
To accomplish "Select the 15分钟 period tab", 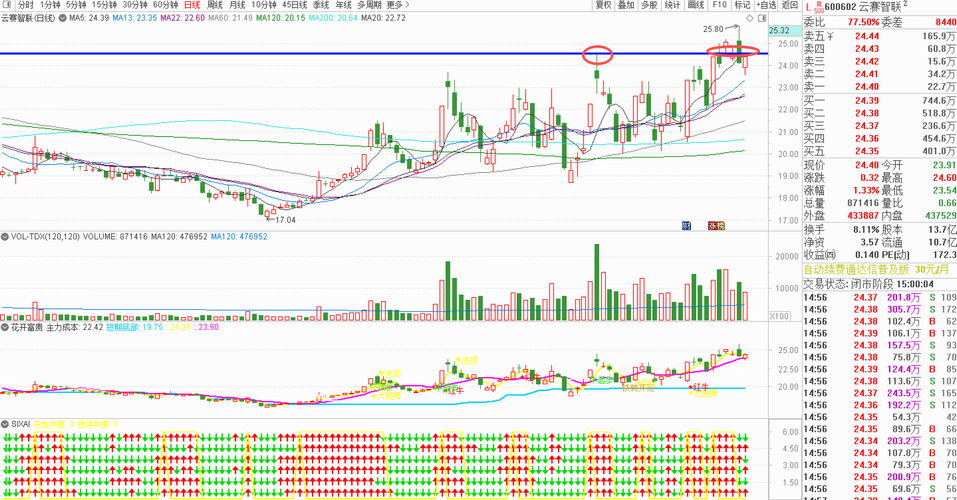I will [104, 5].
